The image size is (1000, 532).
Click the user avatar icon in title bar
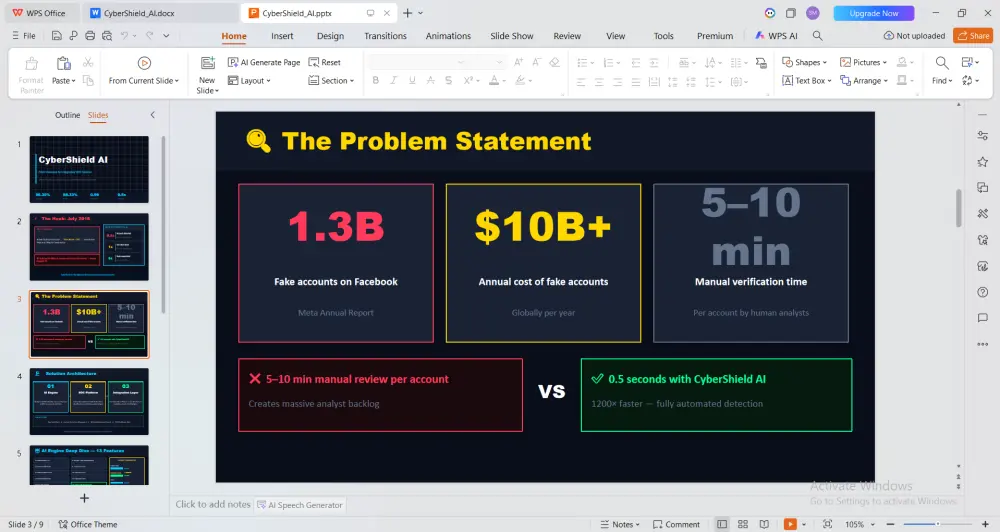812,13
